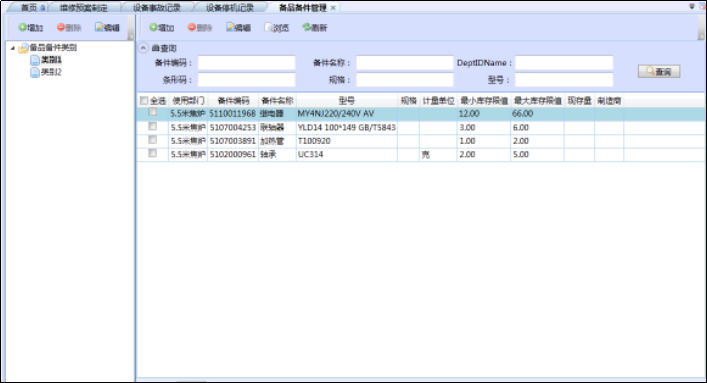Select 类别2 in the category tree

point(51,72)
